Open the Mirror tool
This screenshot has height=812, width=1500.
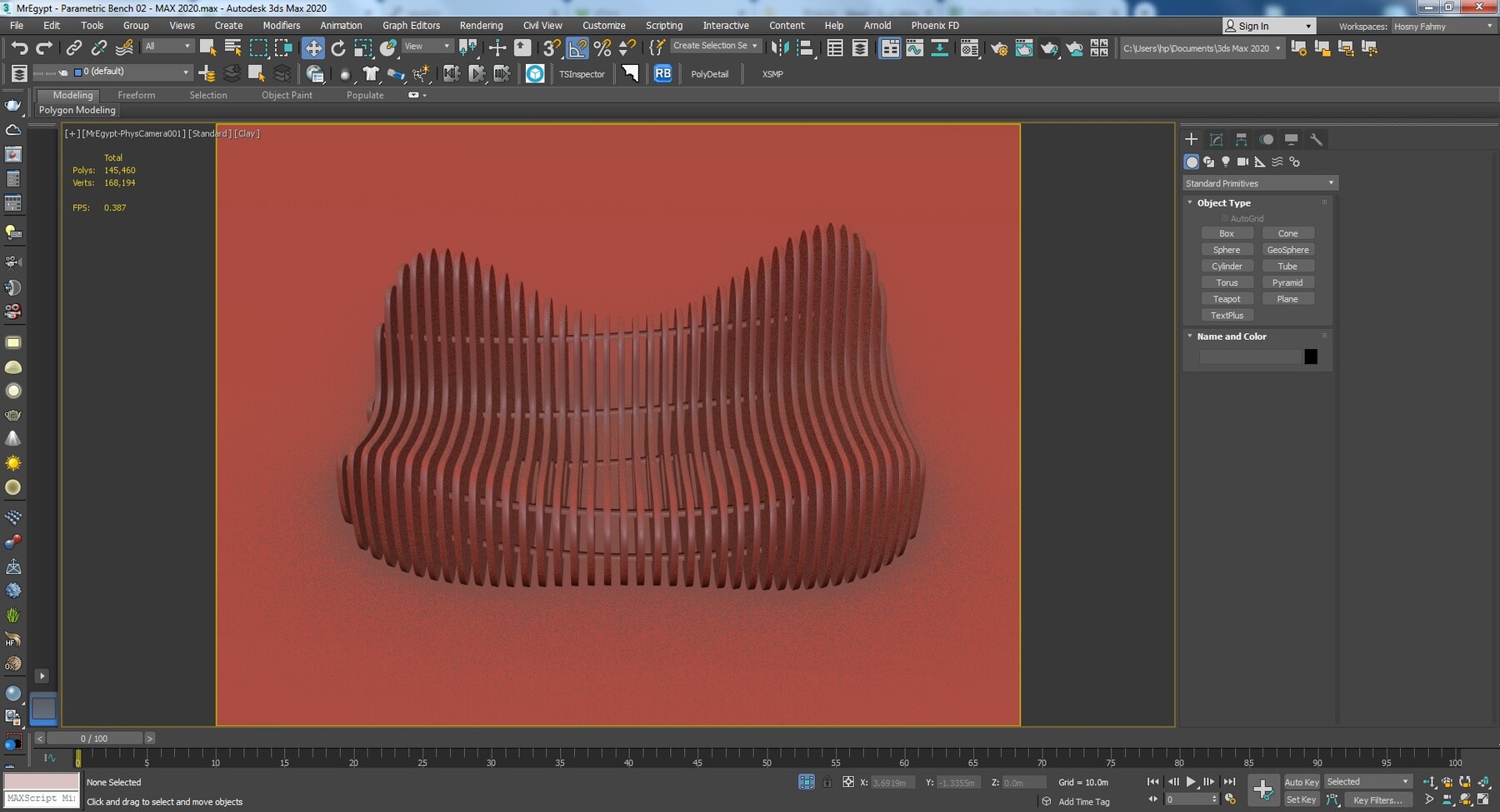(780, 48)
